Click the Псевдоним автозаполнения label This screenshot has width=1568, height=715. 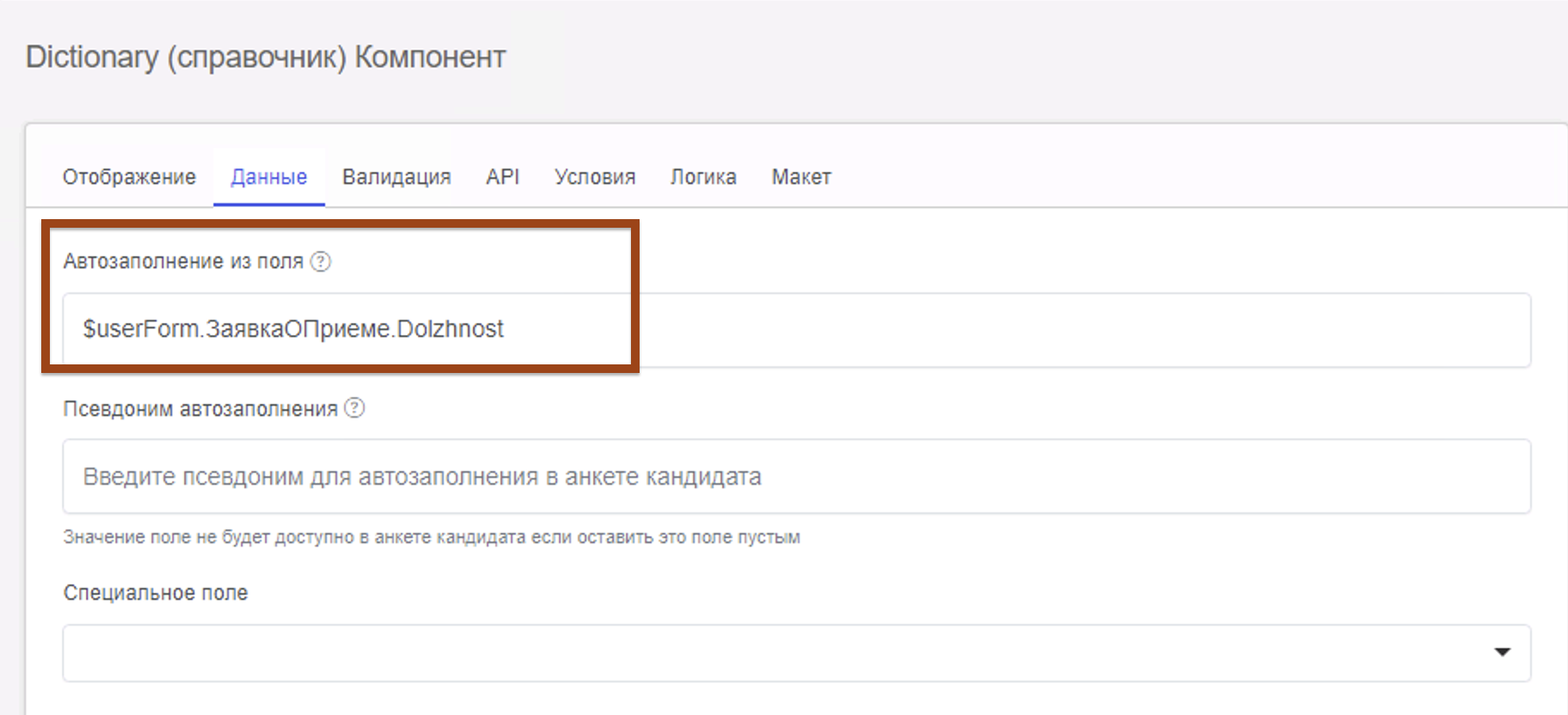coord(200,409)
